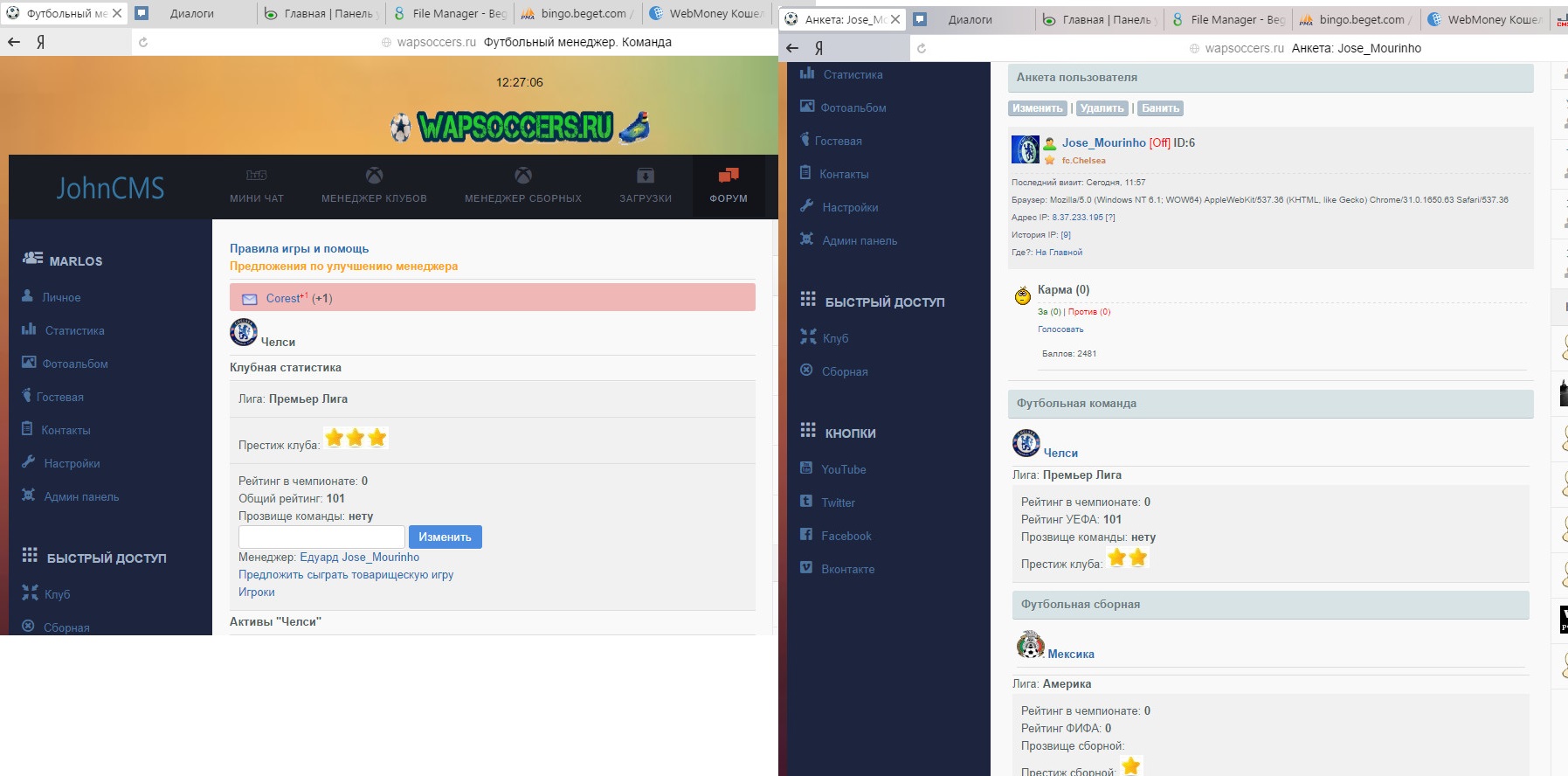The height and width of the screenshot is (776, 1568).
Task: Switch to File Manager tab in the team window
Action: pos(451,13)
